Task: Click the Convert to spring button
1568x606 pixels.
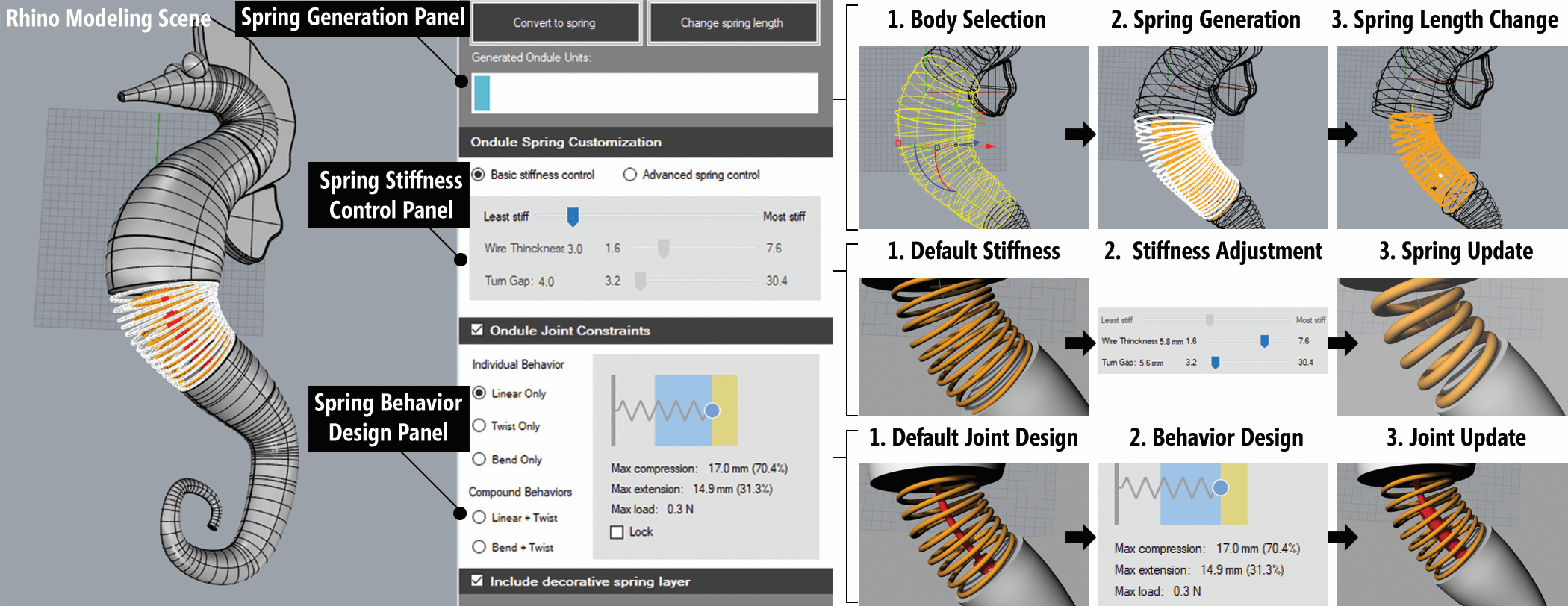Action: tap(555, 22)
